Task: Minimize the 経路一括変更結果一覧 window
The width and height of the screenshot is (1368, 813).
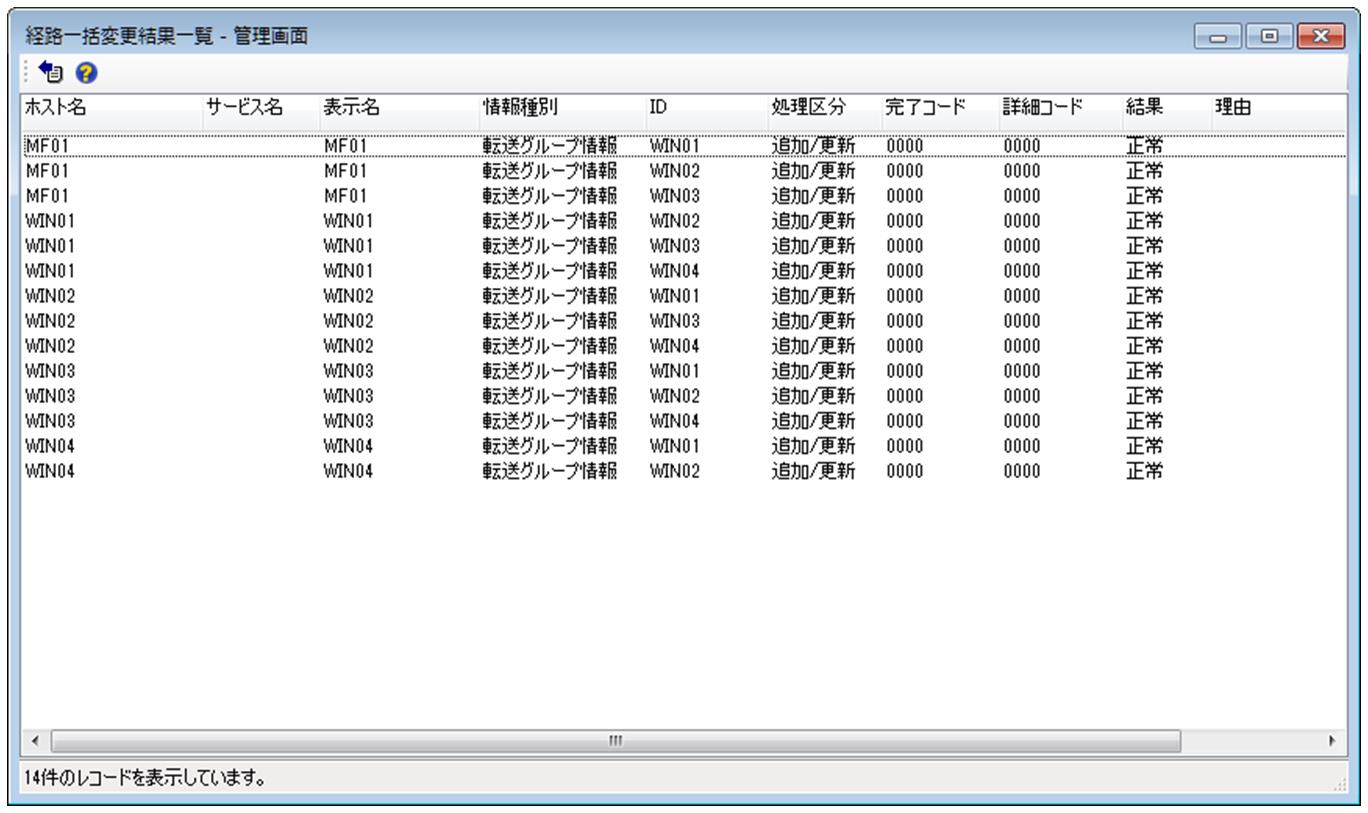Action: (1220, 36)
